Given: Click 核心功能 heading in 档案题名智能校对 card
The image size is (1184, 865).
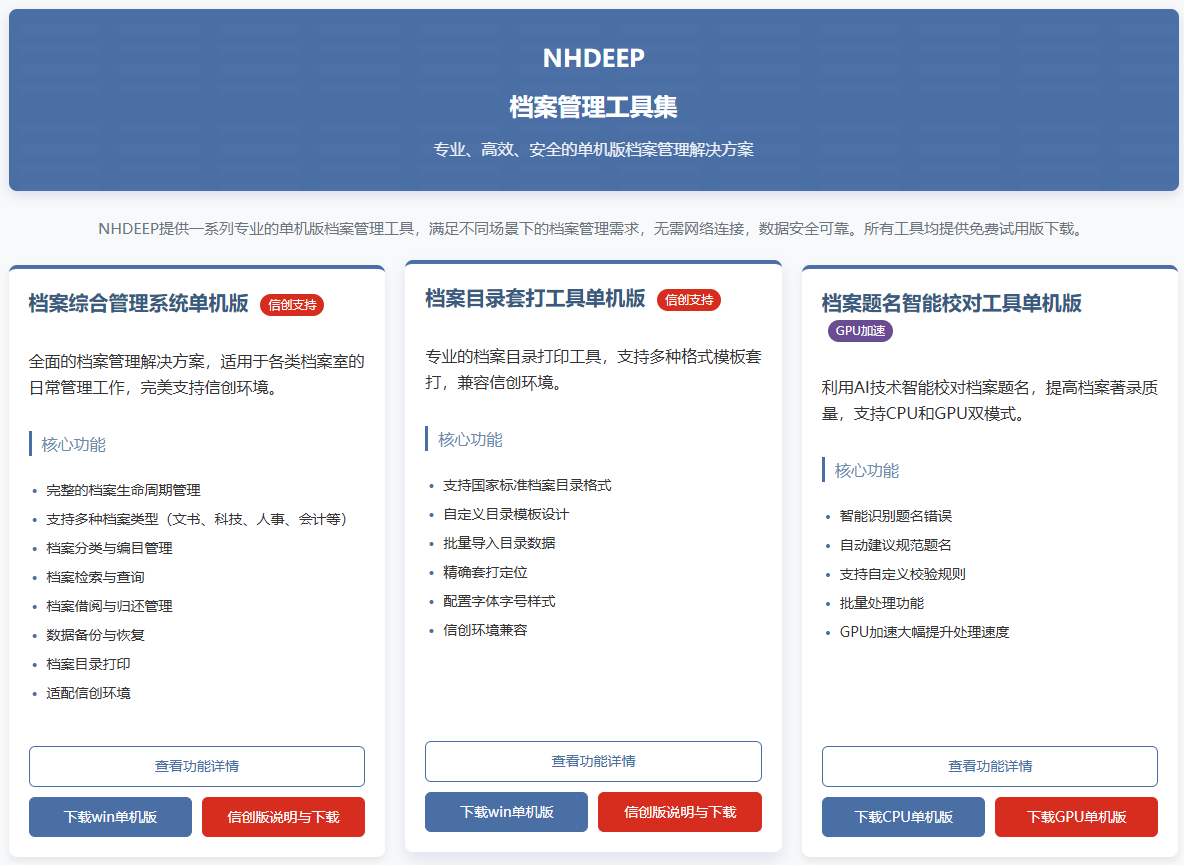Looking at the screenshot, I should click(x=866, y=470).
